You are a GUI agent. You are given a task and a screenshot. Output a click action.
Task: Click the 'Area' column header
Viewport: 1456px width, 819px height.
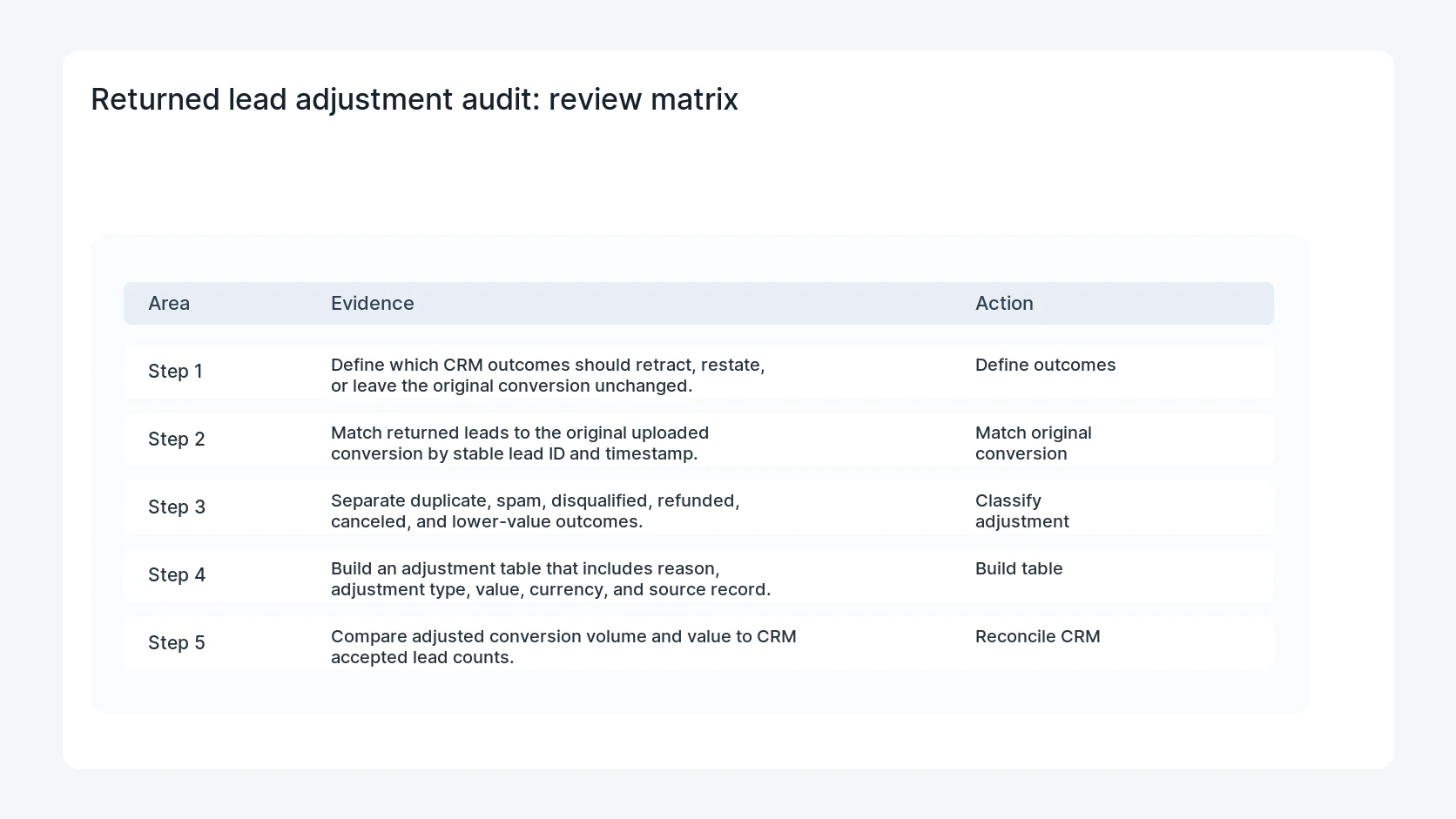tap(169, 303)
